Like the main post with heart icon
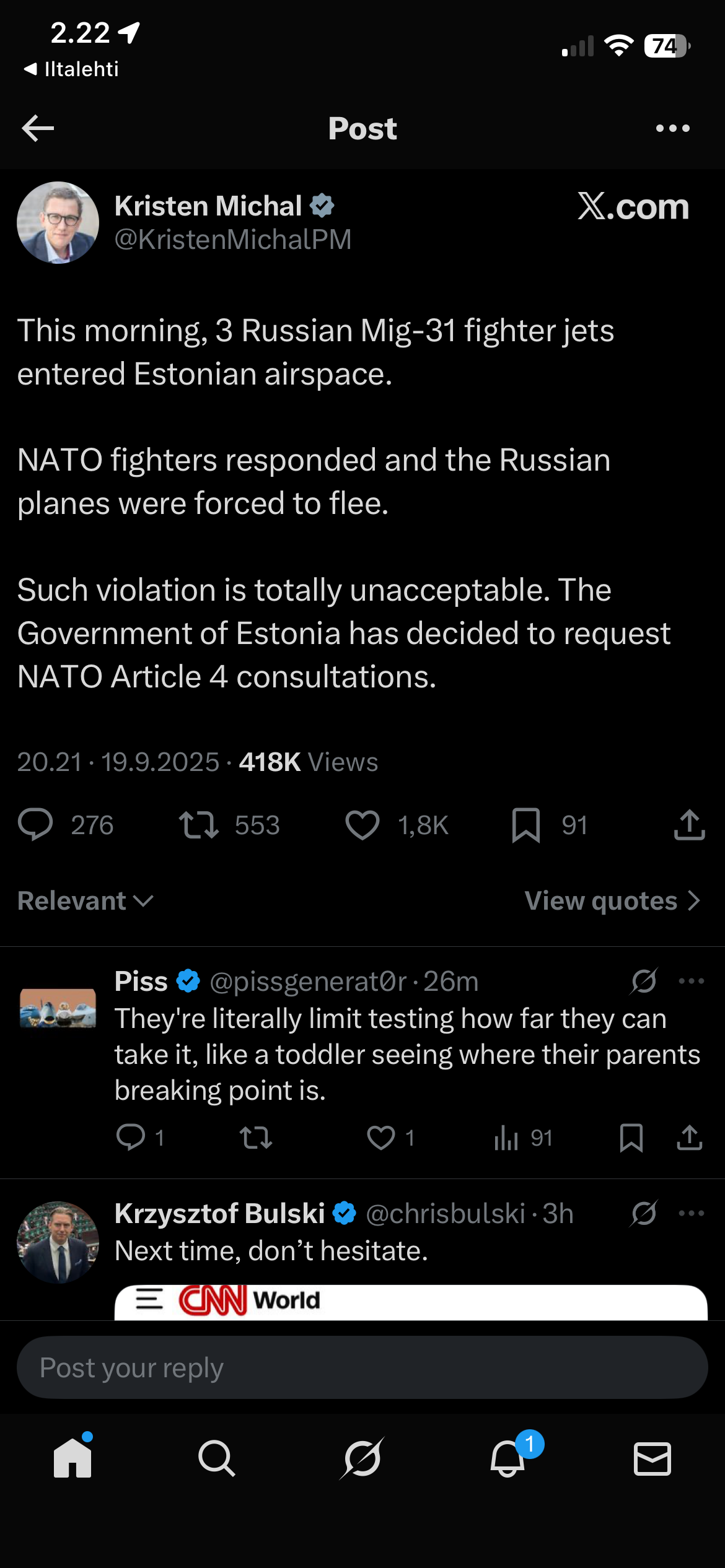The image size is (725, 1568). (362, 825)
